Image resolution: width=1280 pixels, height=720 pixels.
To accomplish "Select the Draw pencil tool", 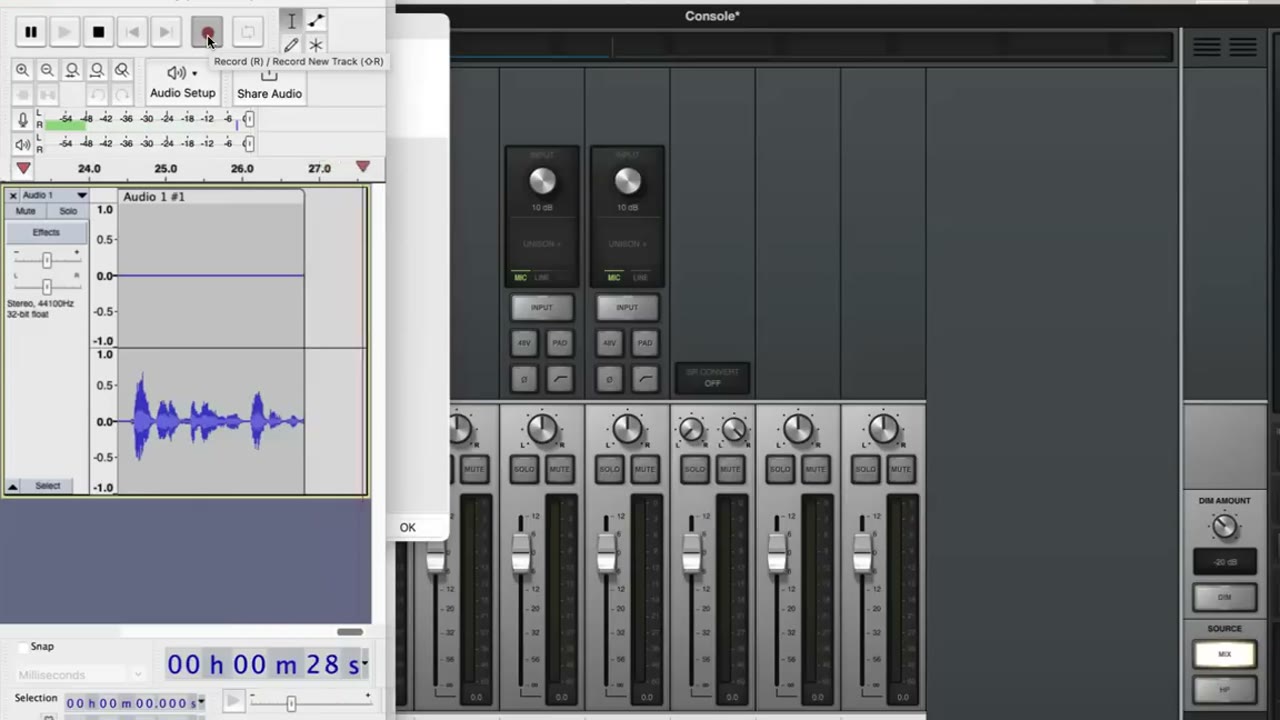I will point(291,45).
